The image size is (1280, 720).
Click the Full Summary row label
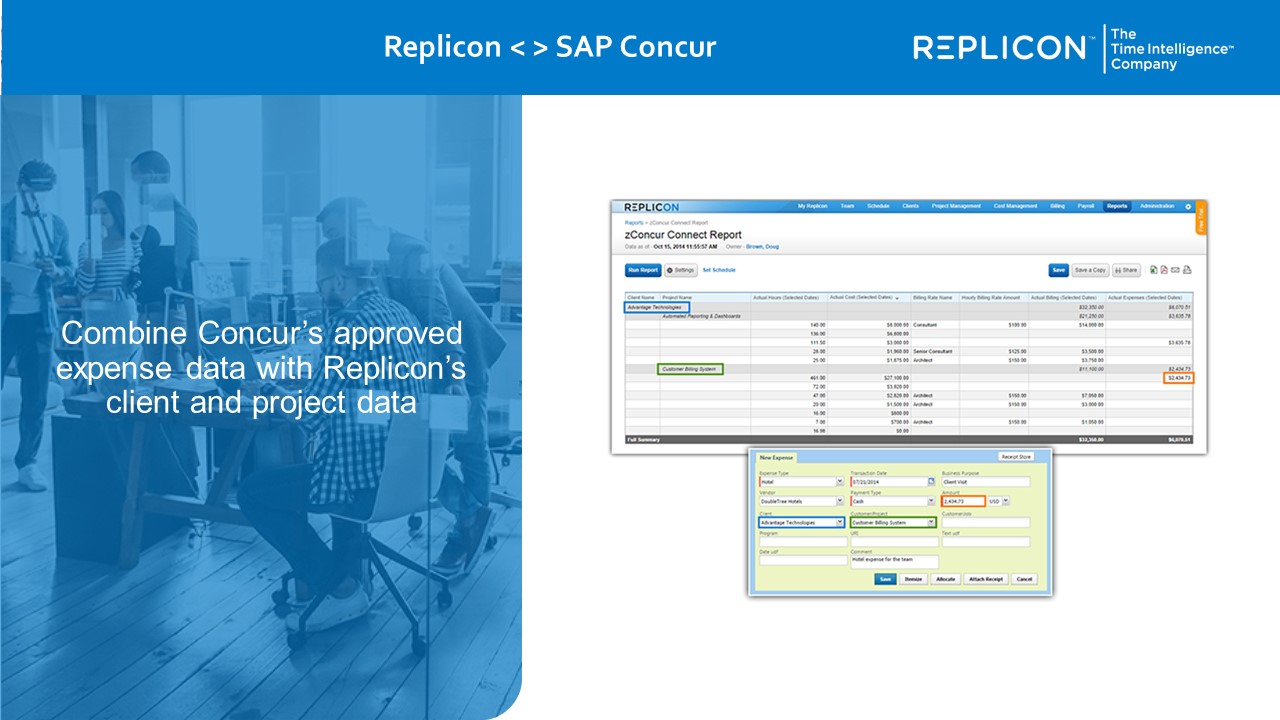[643, 440]
